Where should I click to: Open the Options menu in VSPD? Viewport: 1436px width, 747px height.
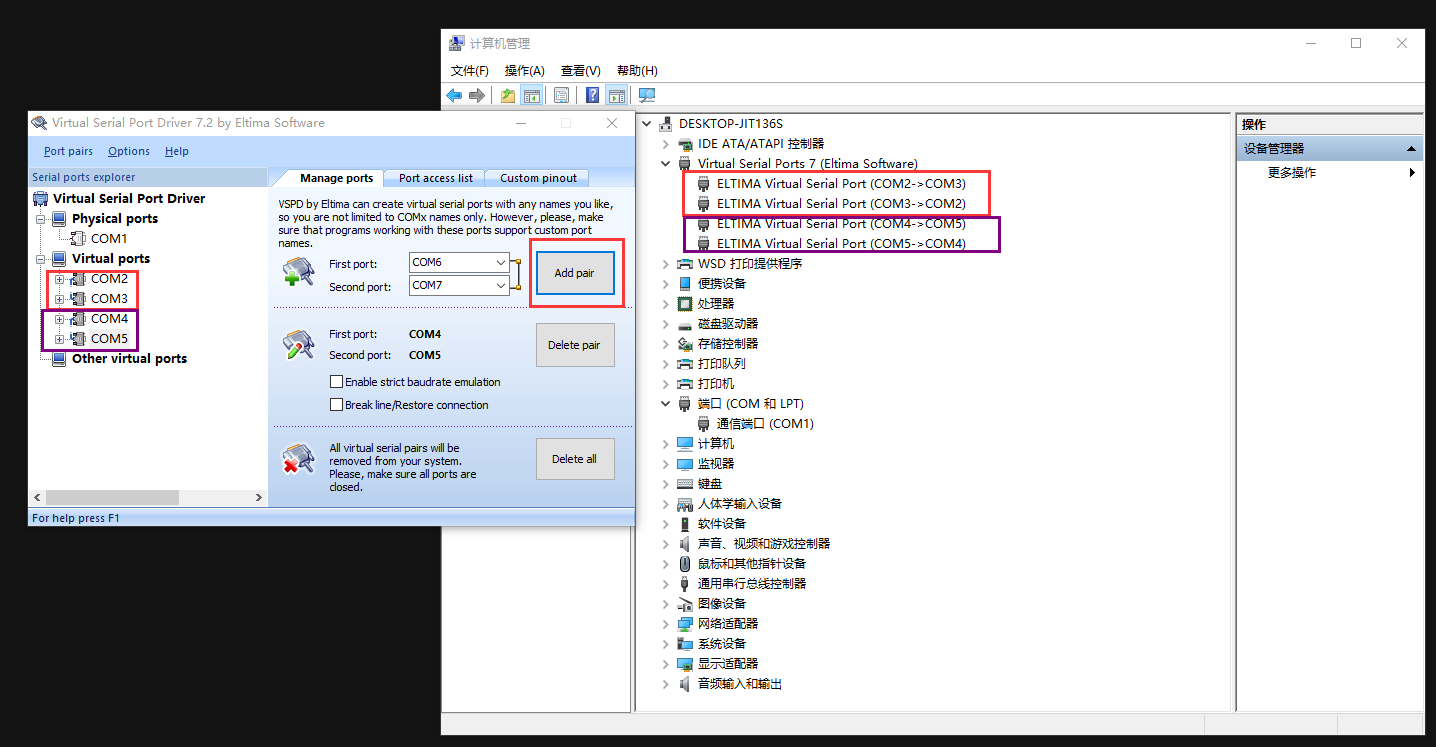point(129,151)
